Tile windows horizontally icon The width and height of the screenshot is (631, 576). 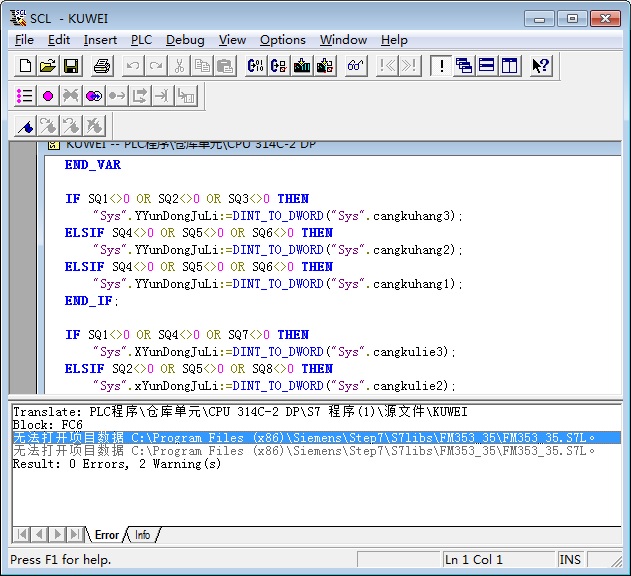[x=487, y=66]
